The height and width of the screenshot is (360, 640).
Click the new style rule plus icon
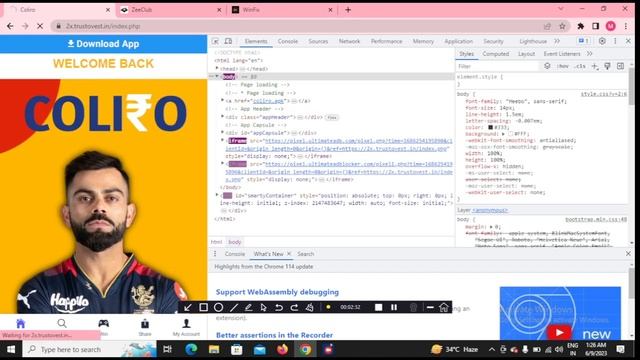click(595, 66)
